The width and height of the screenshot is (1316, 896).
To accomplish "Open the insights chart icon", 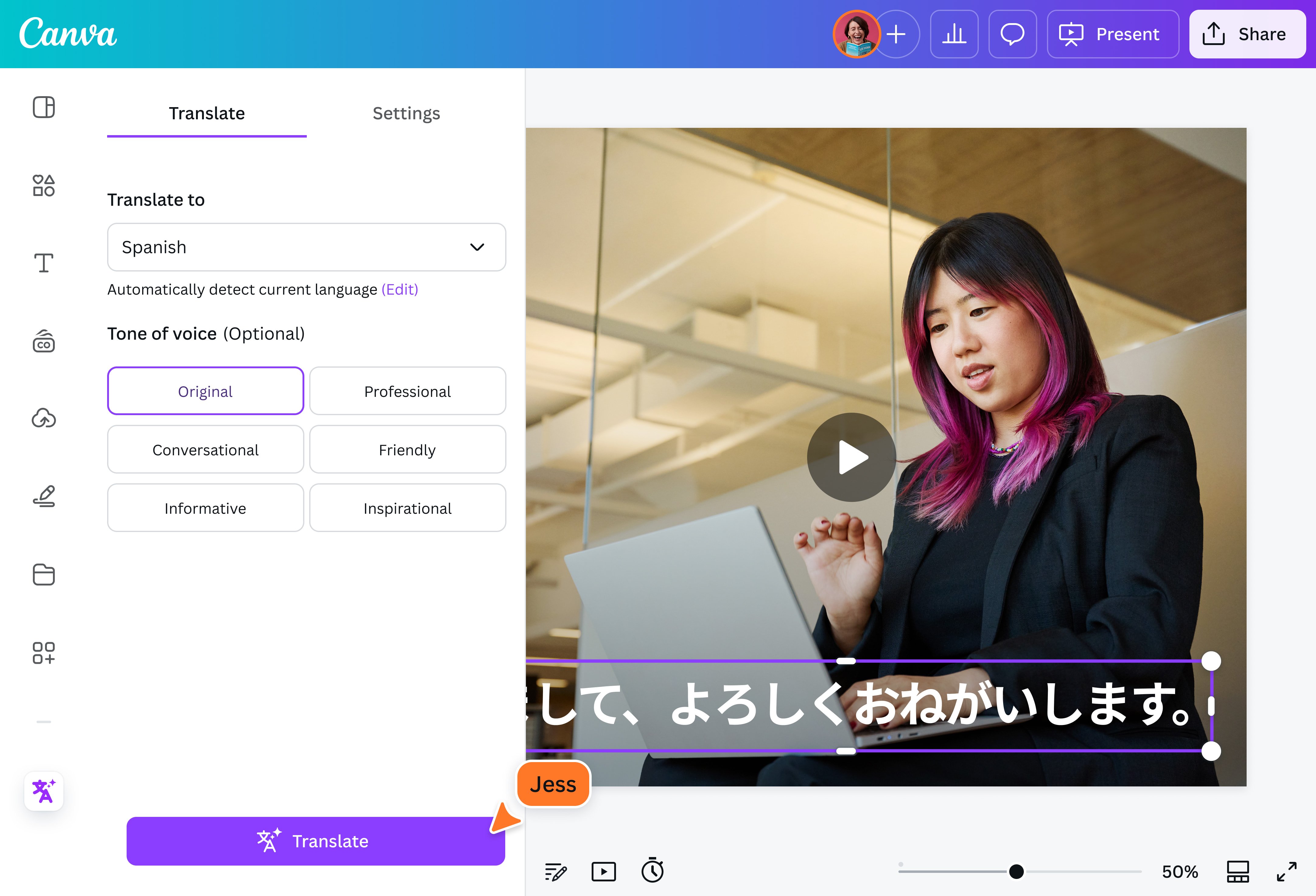I will click(955, 34).
